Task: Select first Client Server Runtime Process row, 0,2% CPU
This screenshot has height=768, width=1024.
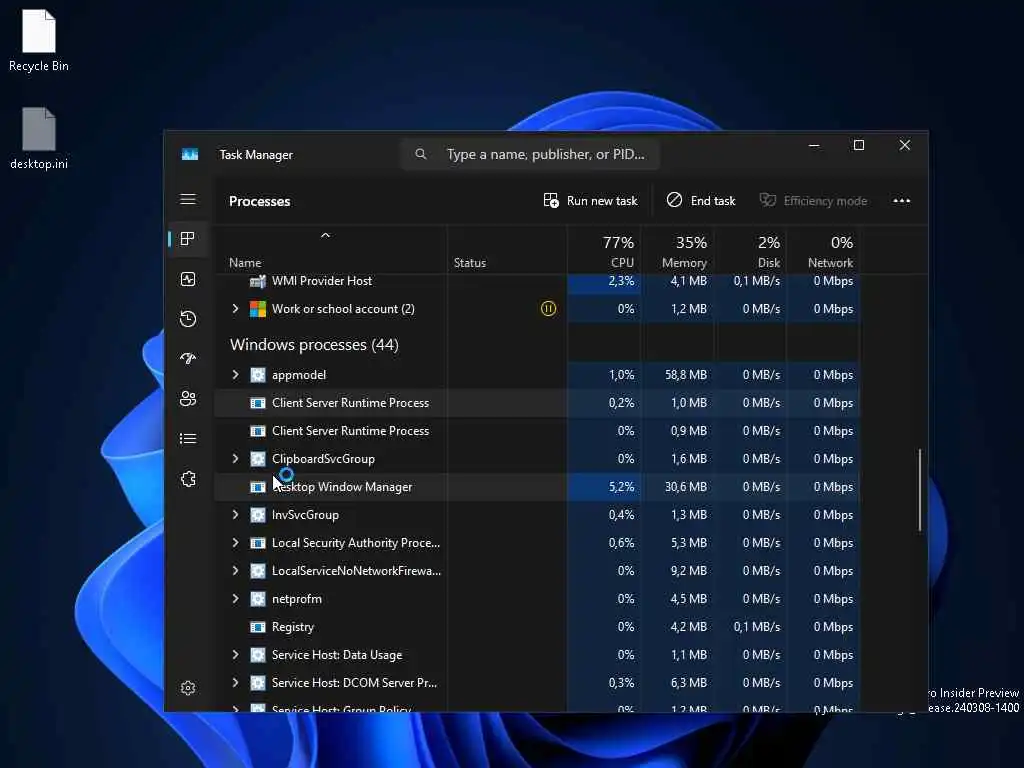Action: point(537,403)
